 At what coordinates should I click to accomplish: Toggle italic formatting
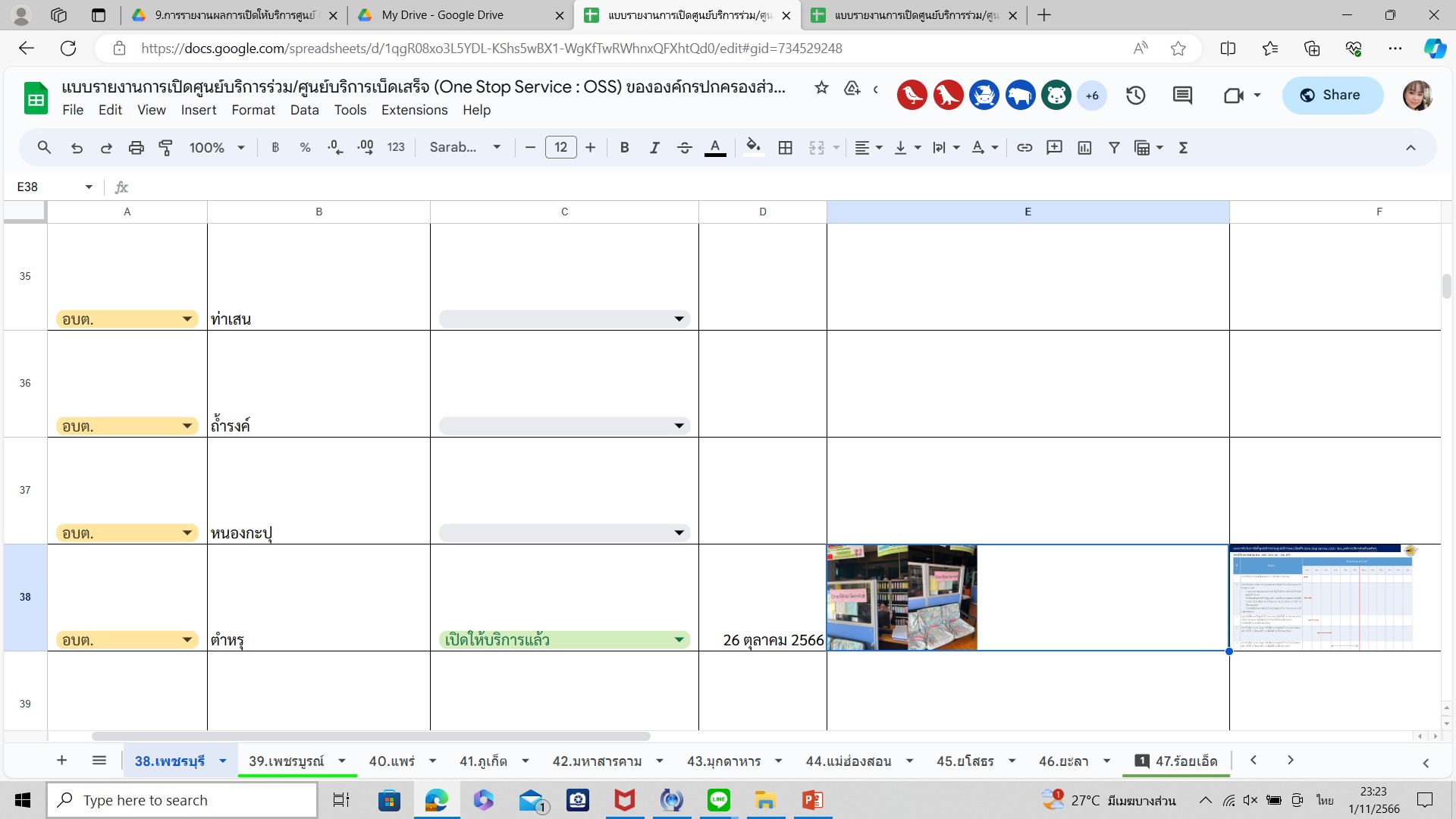pyautogui.click(x=654, y=148)
